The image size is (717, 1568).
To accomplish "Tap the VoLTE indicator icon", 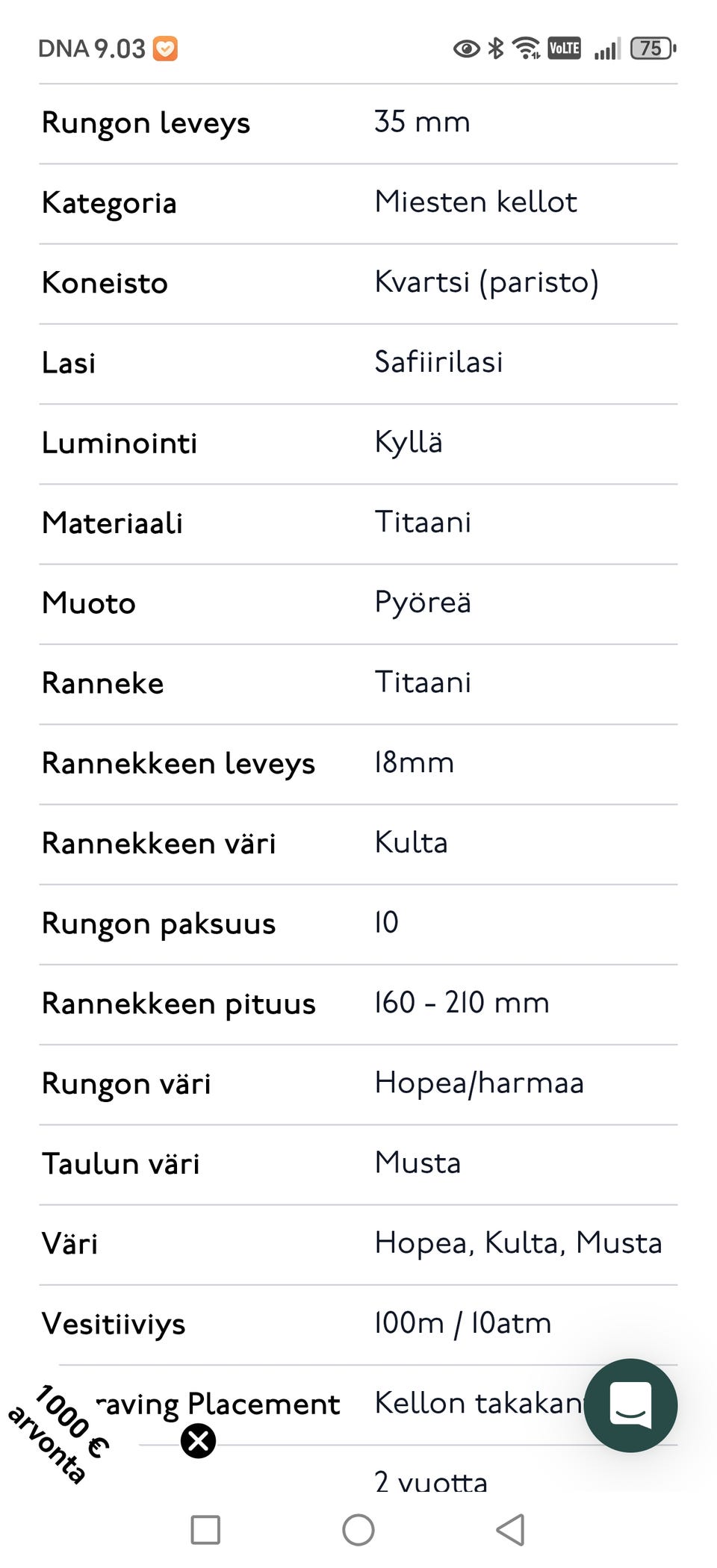I will click(565, 48).
